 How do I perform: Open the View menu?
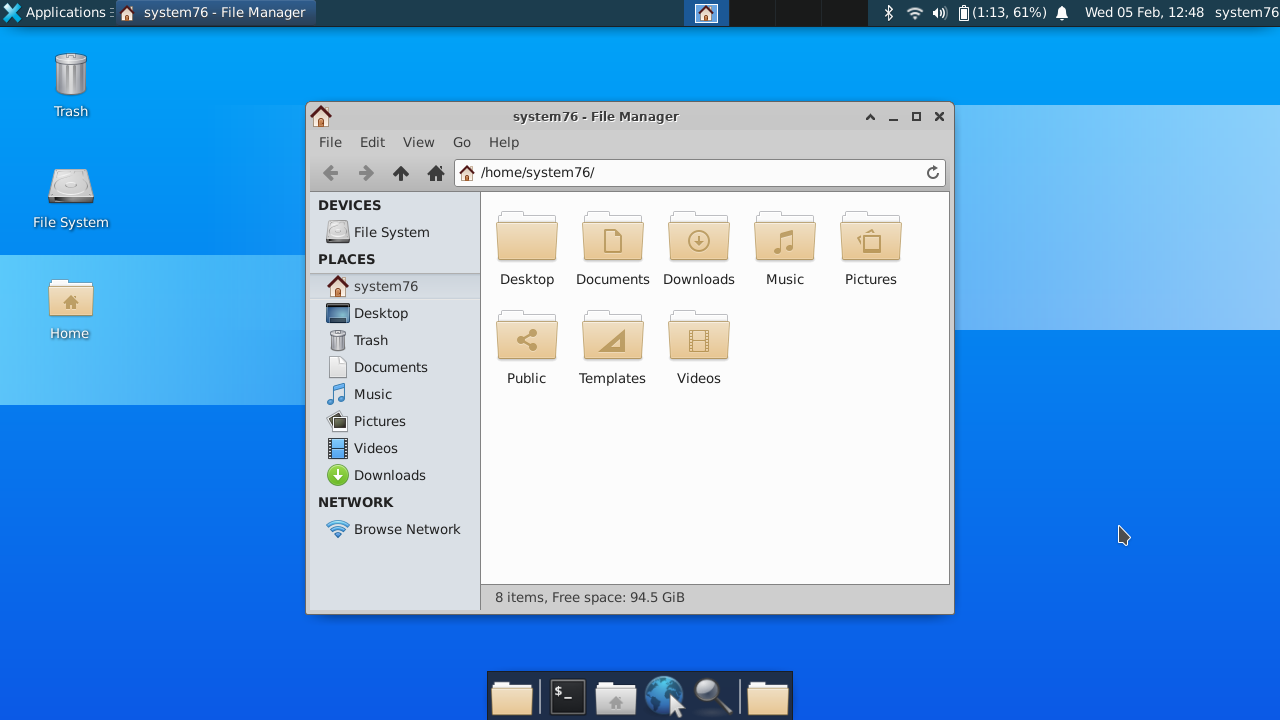point(418,142)
